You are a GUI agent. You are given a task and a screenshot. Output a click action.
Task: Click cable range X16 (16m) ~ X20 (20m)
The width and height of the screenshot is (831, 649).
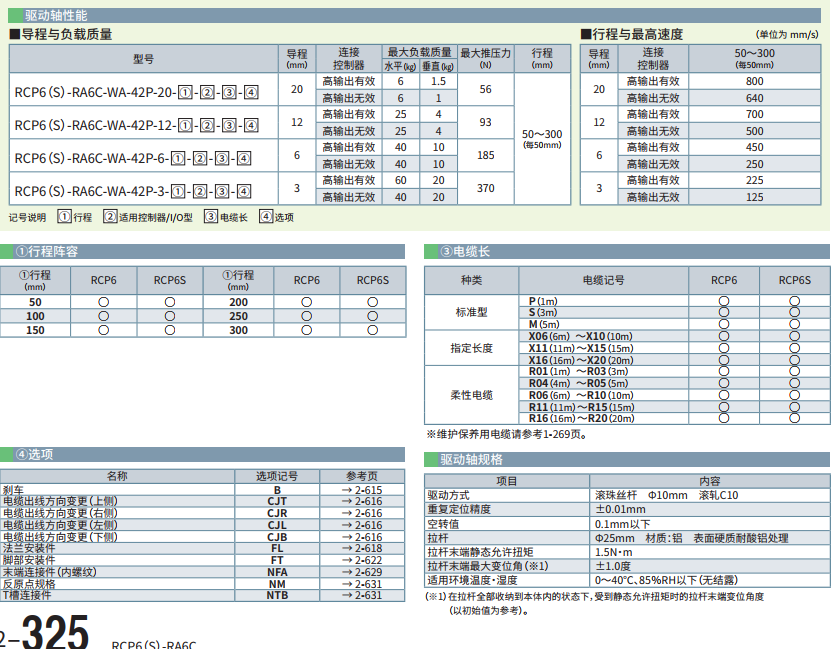click(581, 360)
